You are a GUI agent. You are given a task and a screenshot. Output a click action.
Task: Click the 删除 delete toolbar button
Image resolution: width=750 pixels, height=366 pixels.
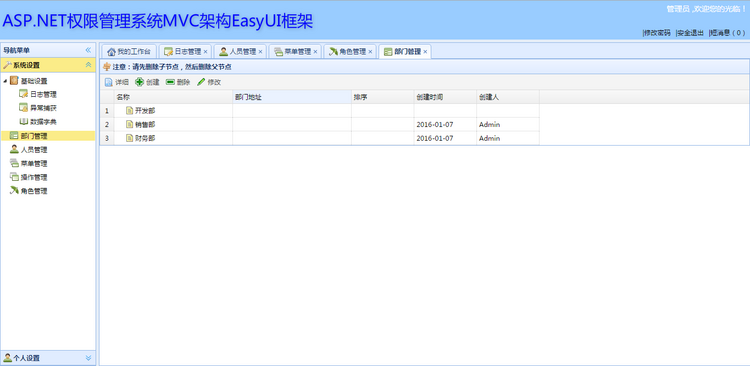pos(178,82)
